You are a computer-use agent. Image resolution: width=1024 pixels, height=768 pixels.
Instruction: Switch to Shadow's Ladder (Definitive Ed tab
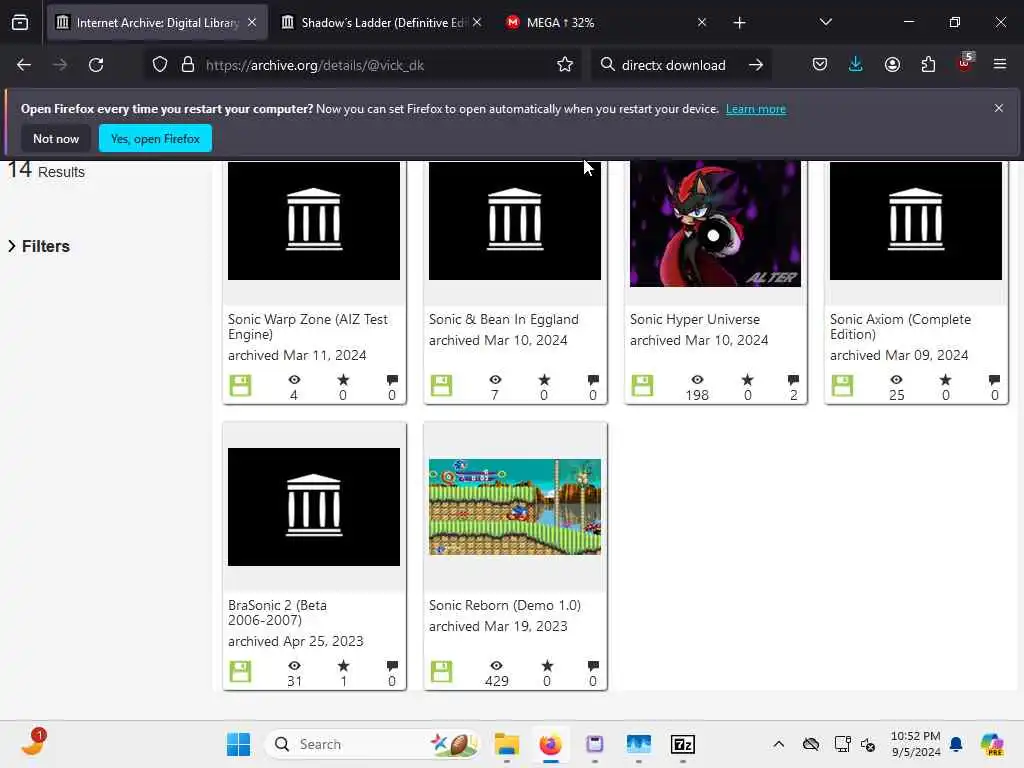coord(382,23)
